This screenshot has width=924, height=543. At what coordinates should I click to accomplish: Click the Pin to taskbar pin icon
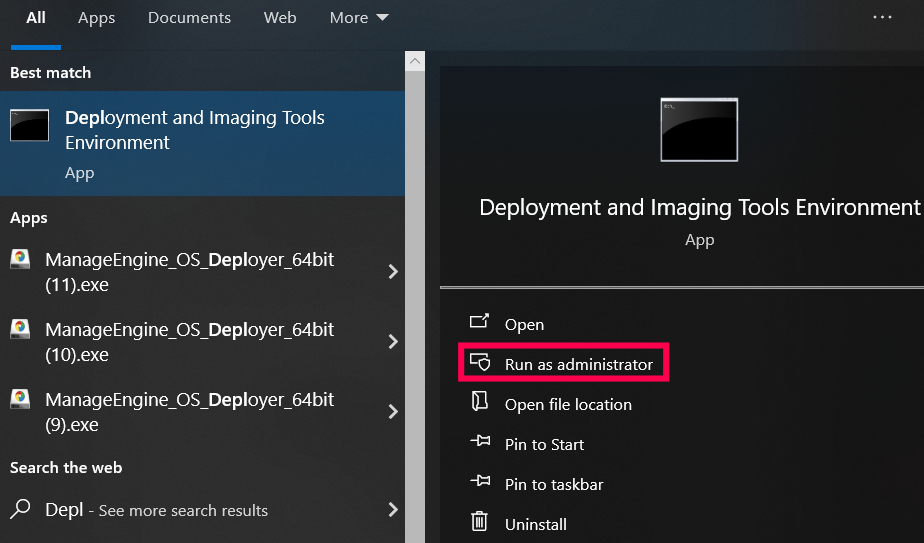(x=480, y=483)
